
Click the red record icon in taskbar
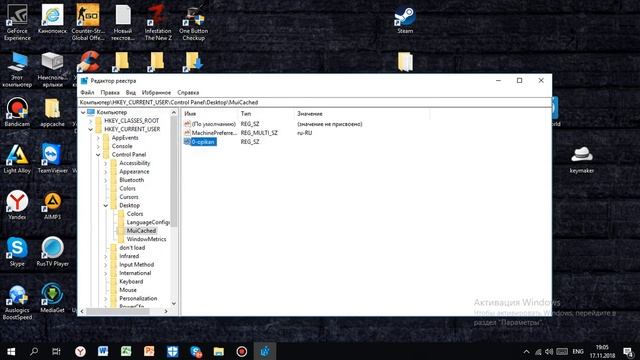point(242,351)
